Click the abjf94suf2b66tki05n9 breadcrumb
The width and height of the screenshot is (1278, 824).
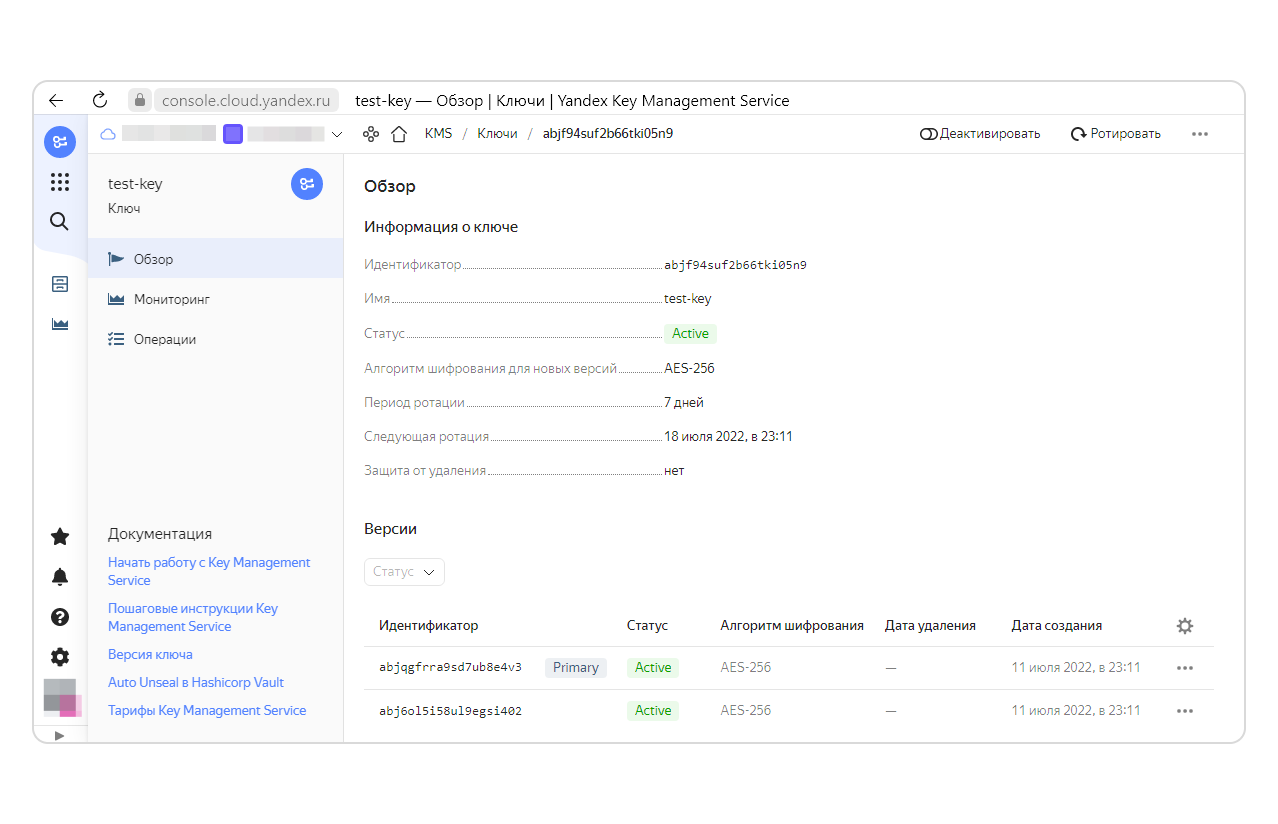[x=608, y=134]
